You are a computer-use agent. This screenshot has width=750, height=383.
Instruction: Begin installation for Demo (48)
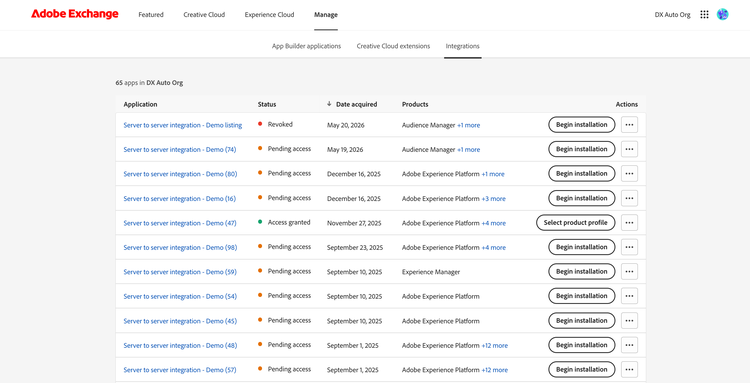[x=582, y=345]
